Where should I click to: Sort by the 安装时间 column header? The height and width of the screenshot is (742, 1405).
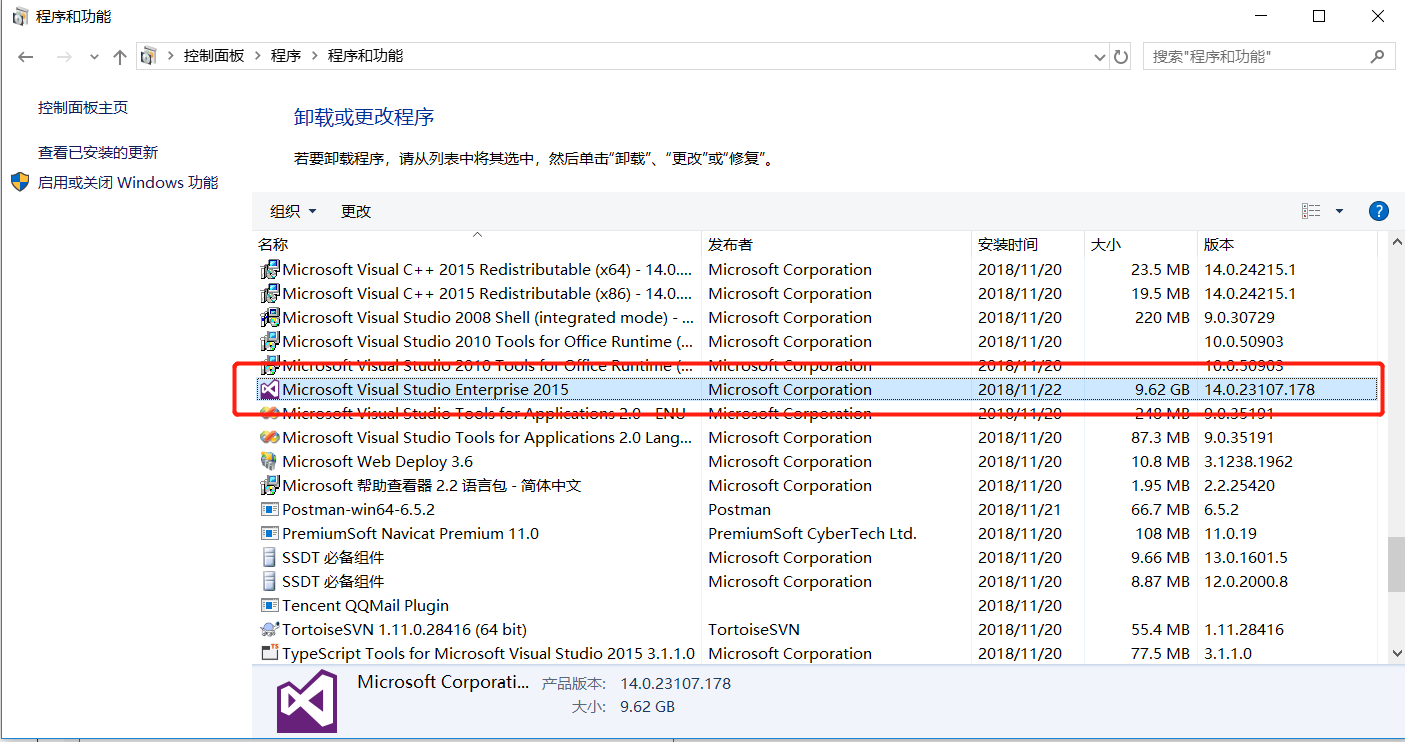1029,244
